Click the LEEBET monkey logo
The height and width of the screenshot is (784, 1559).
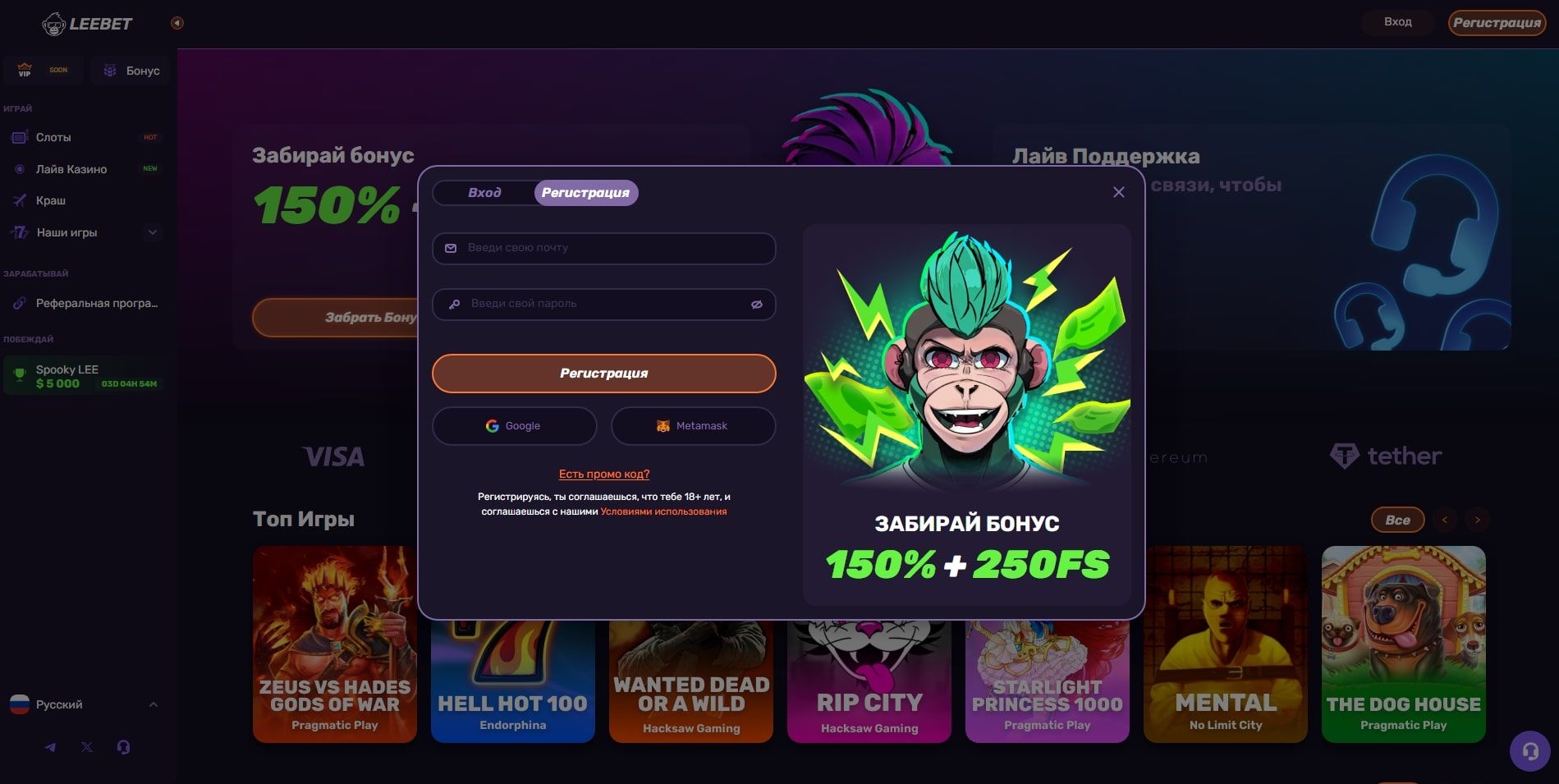87,24
